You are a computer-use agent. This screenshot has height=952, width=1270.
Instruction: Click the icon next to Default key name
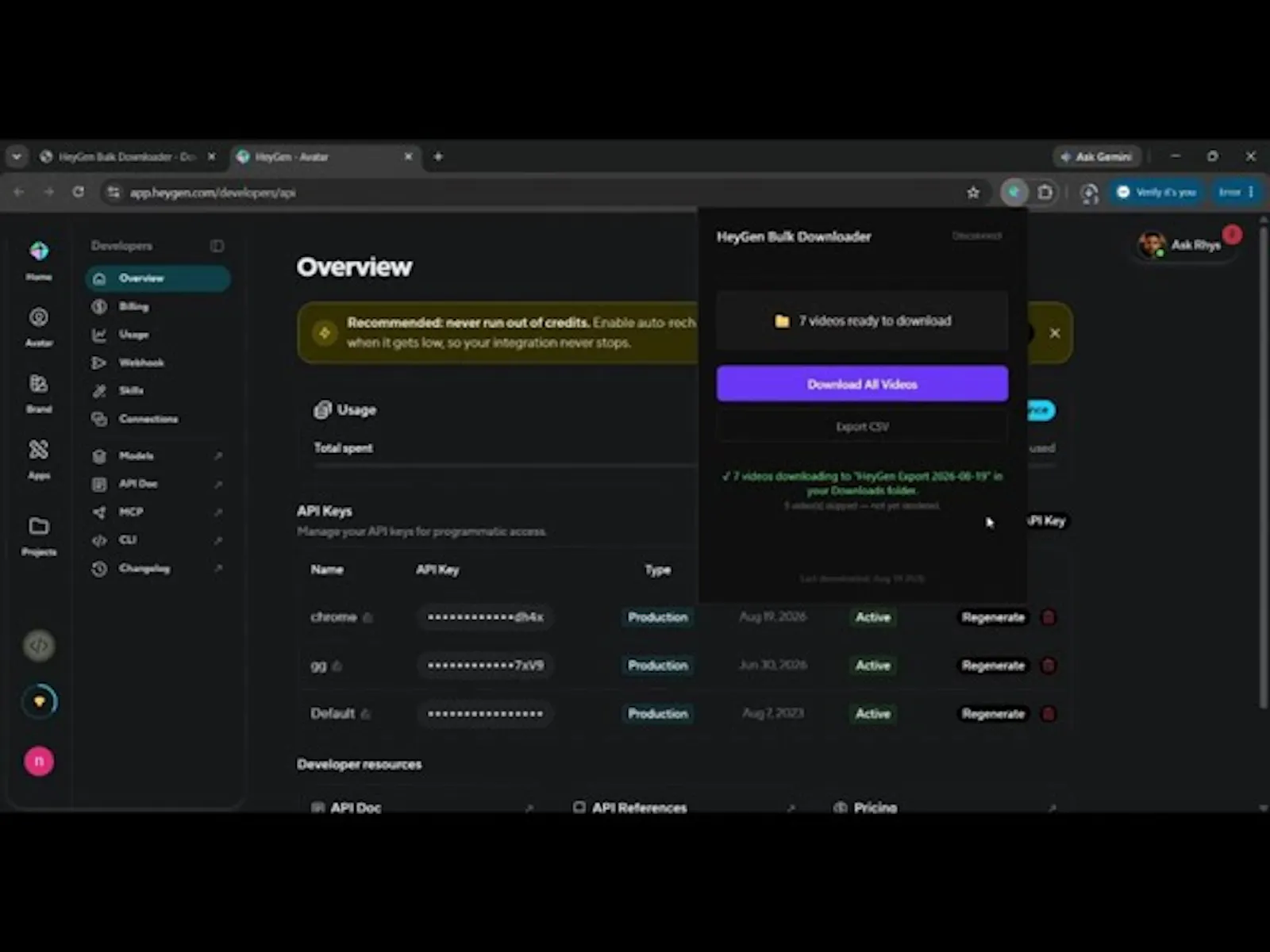click(366, 714)
